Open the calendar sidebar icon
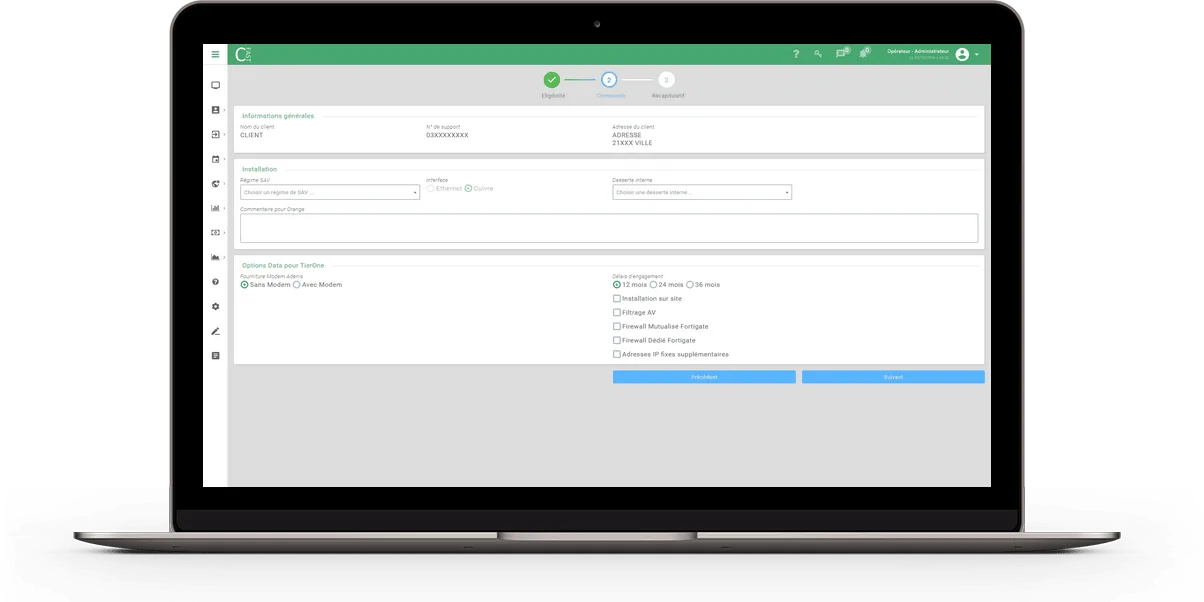 (215, 159)
